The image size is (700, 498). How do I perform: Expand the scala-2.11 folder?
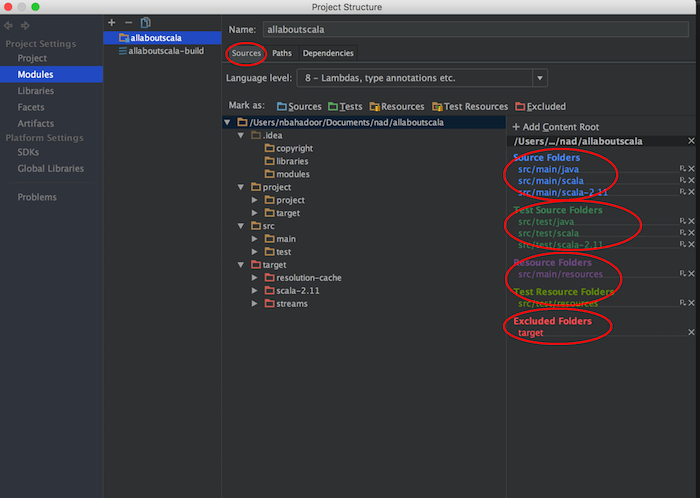tap(254, 290)
